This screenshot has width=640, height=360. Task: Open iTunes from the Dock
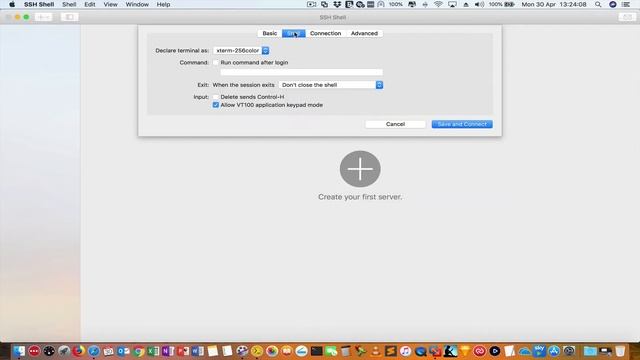click(x=405, y=351)
